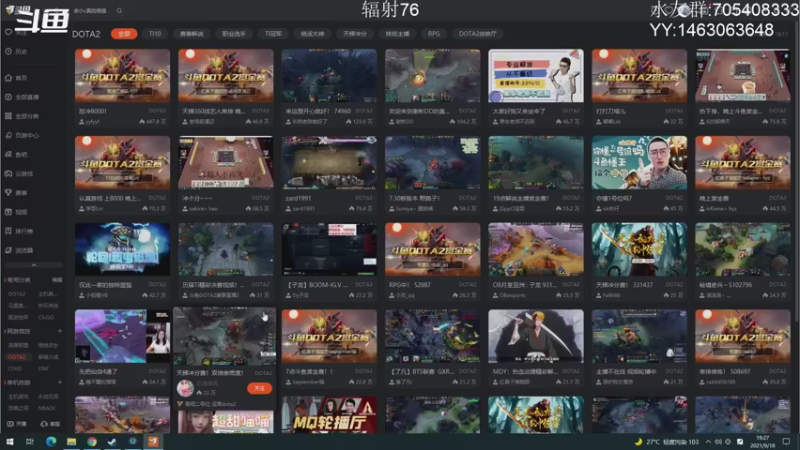The width and height of the screenshot is (800, 450).
Task: Open the 历史 clock icon in sidebar
Action: [x=8, y=52]
